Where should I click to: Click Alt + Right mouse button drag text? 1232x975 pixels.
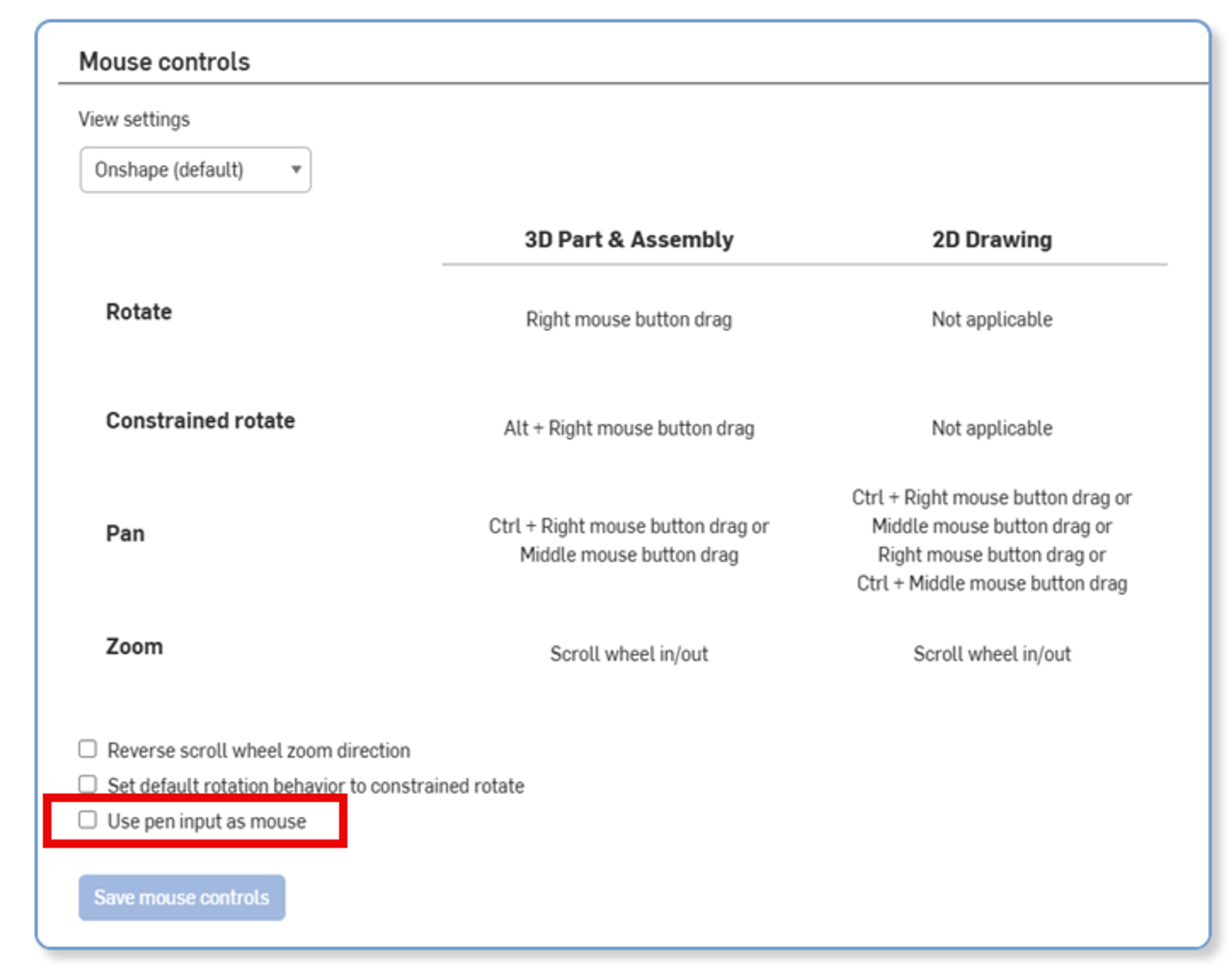tap(628, 428)
